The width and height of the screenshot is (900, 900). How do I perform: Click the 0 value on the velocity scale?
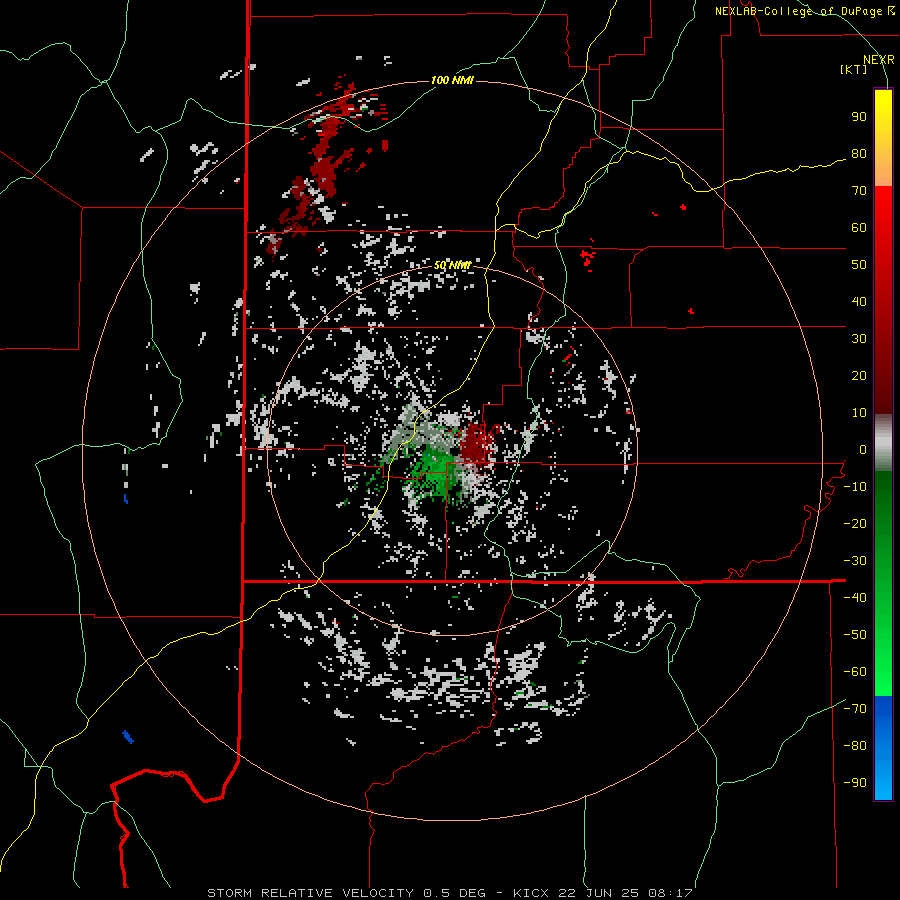[863, 449]
